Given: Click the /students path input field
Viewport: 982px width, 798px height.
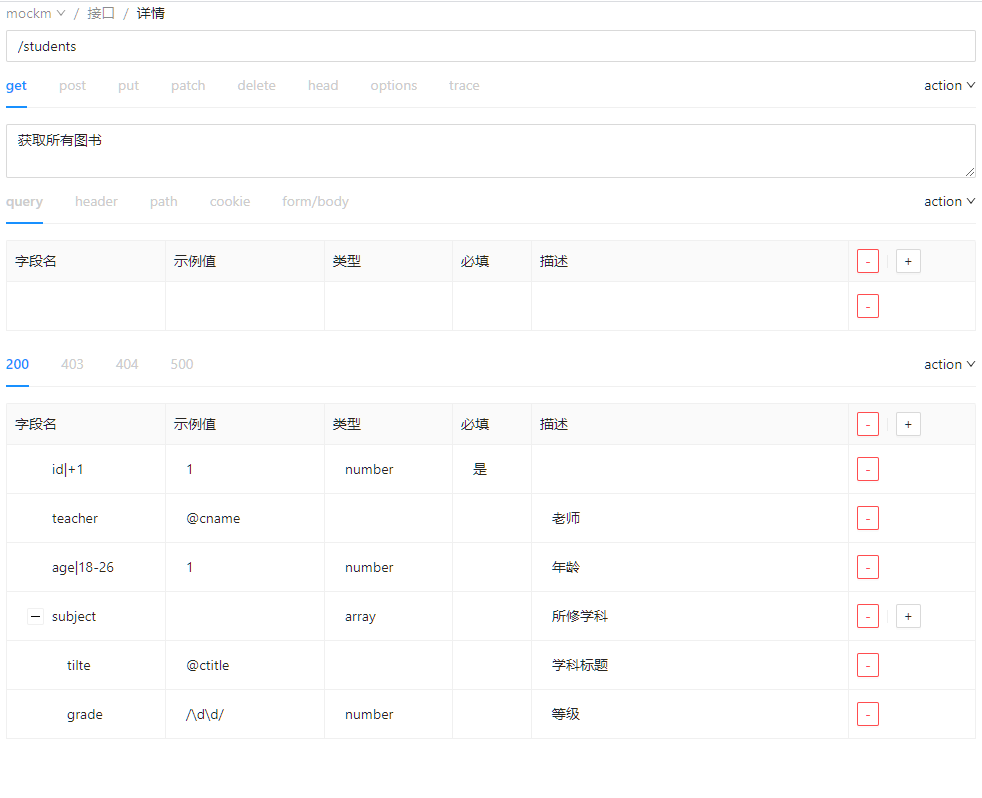Looking at the screenshot, I should click(x=490, y=46).
